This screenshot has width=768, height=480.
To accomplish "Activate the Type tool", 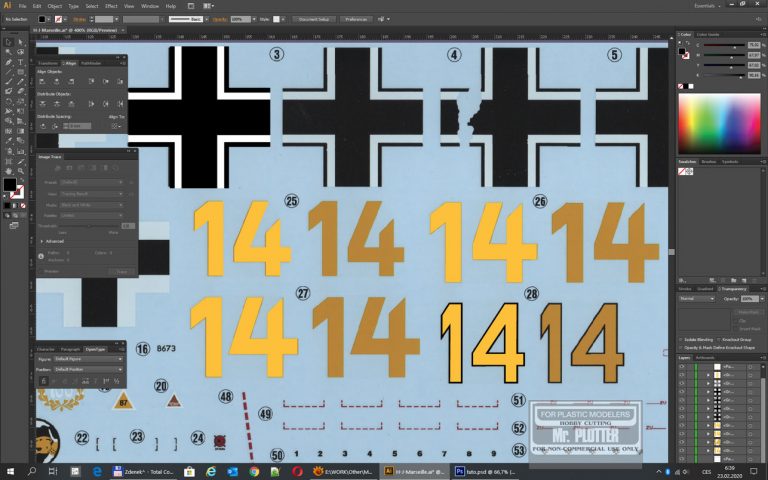I will click(21, 62).
